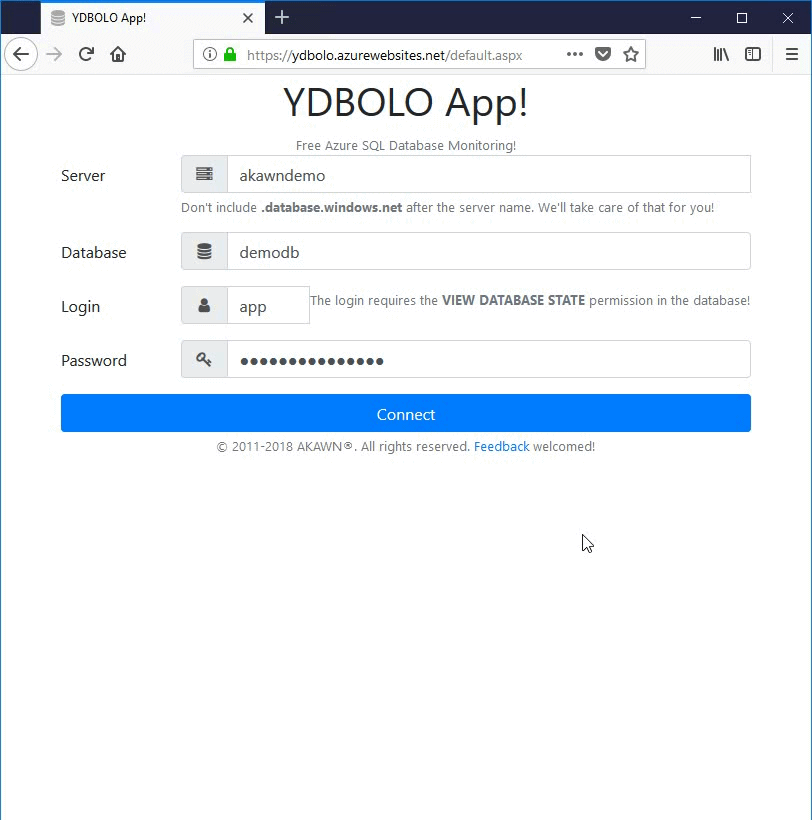Click the forward navigation arrow
The image size is (812, 820).
(54, 54)
